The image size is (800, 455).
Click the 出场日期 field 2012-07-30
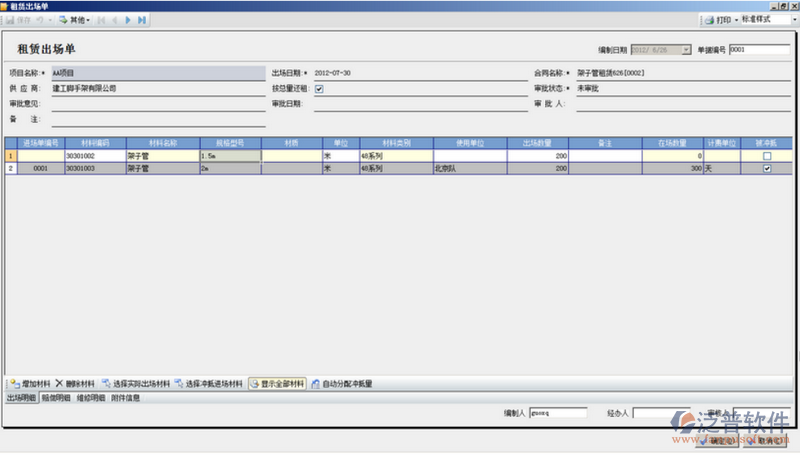420,73
